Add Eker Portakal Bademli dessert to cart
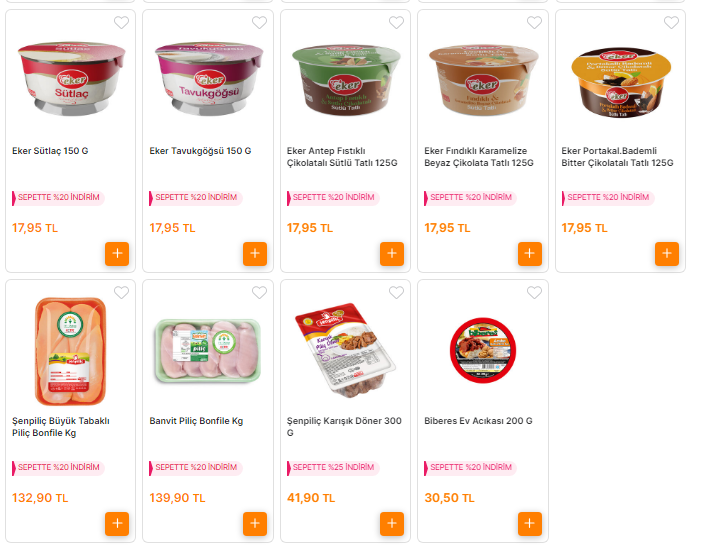This screenshot has height=547, width=702. click(667, 253)
